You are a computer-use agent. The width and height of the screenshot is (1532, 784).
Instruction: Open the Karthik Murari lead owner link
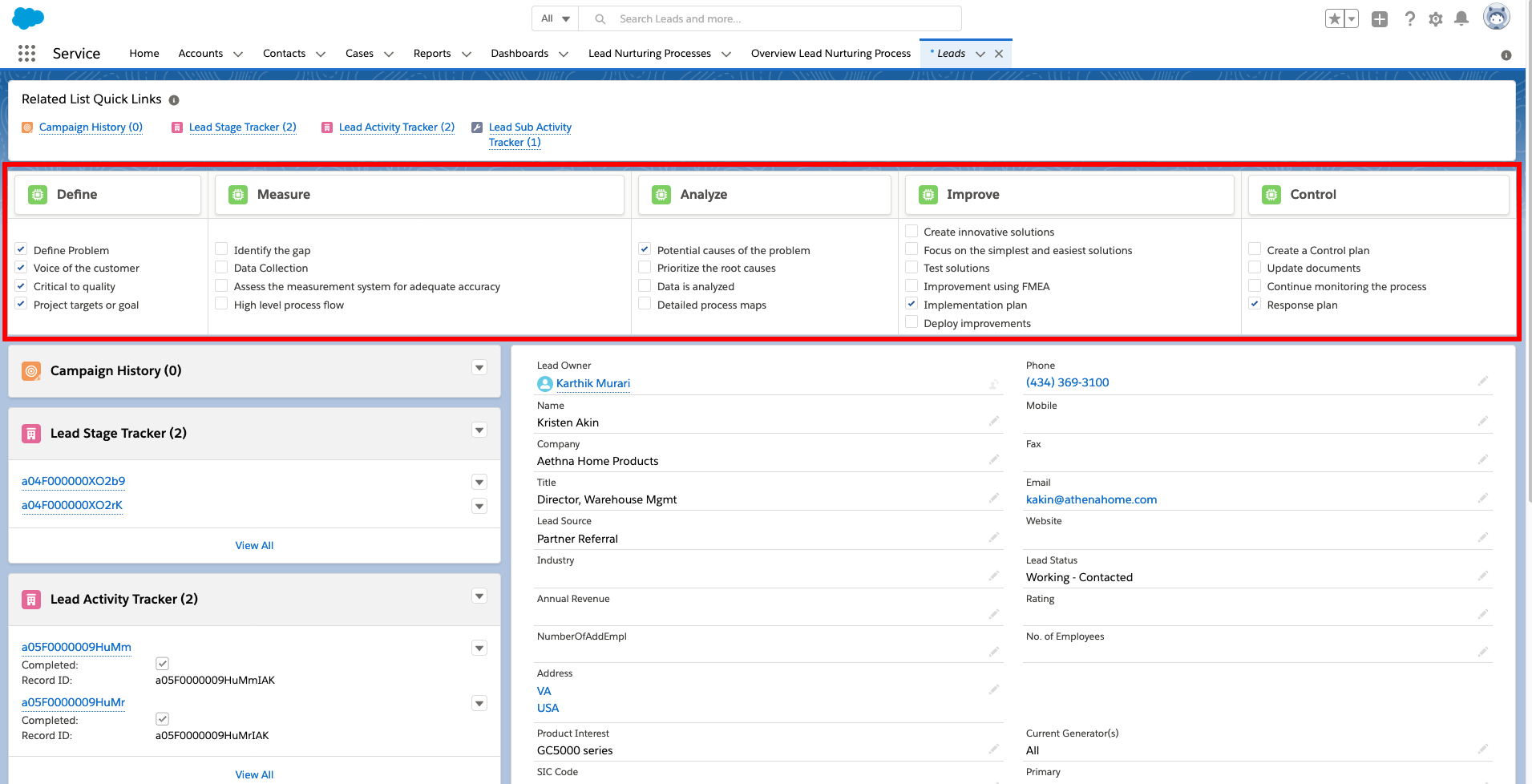[593, 383]
